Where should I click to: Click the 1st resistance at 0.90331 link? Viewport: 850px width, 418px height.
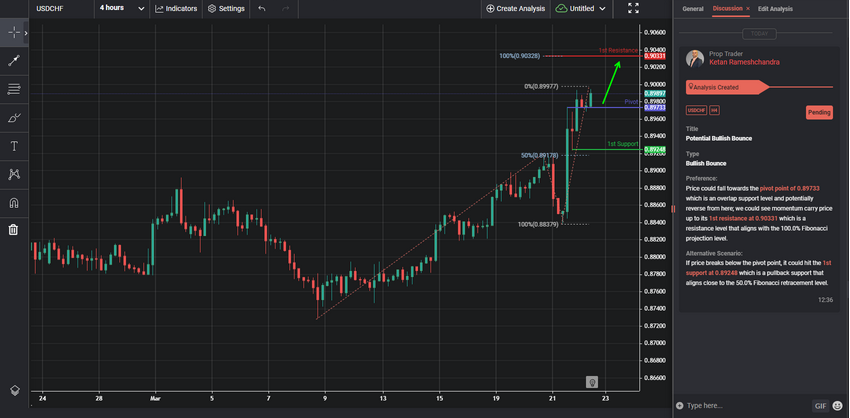[x=742, y=218]
